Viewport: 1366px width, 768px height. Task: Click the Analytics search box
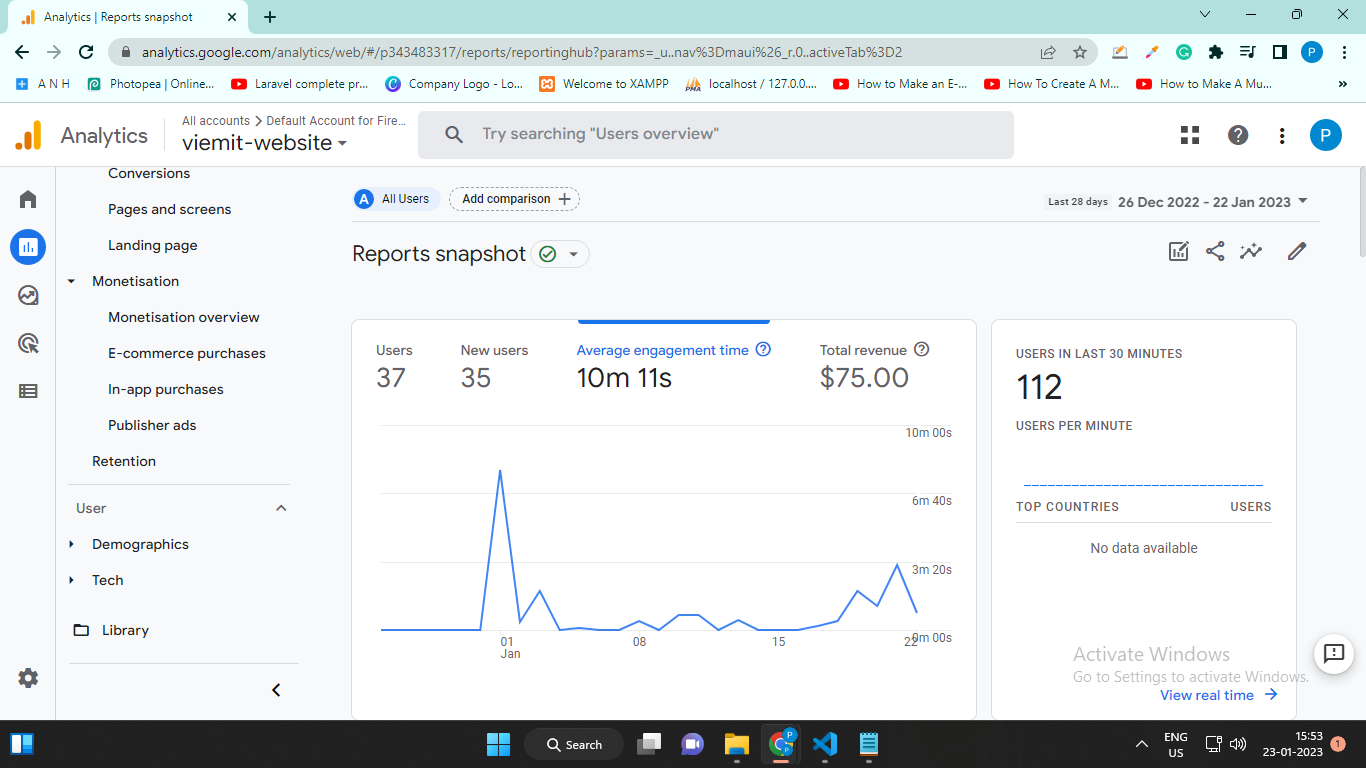click(x=716, y=134)
